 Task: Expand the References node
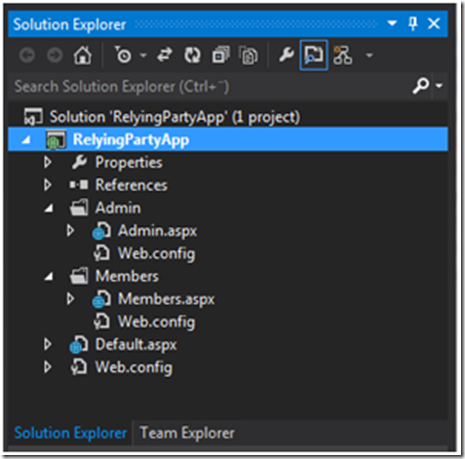[x=48, y=185]
